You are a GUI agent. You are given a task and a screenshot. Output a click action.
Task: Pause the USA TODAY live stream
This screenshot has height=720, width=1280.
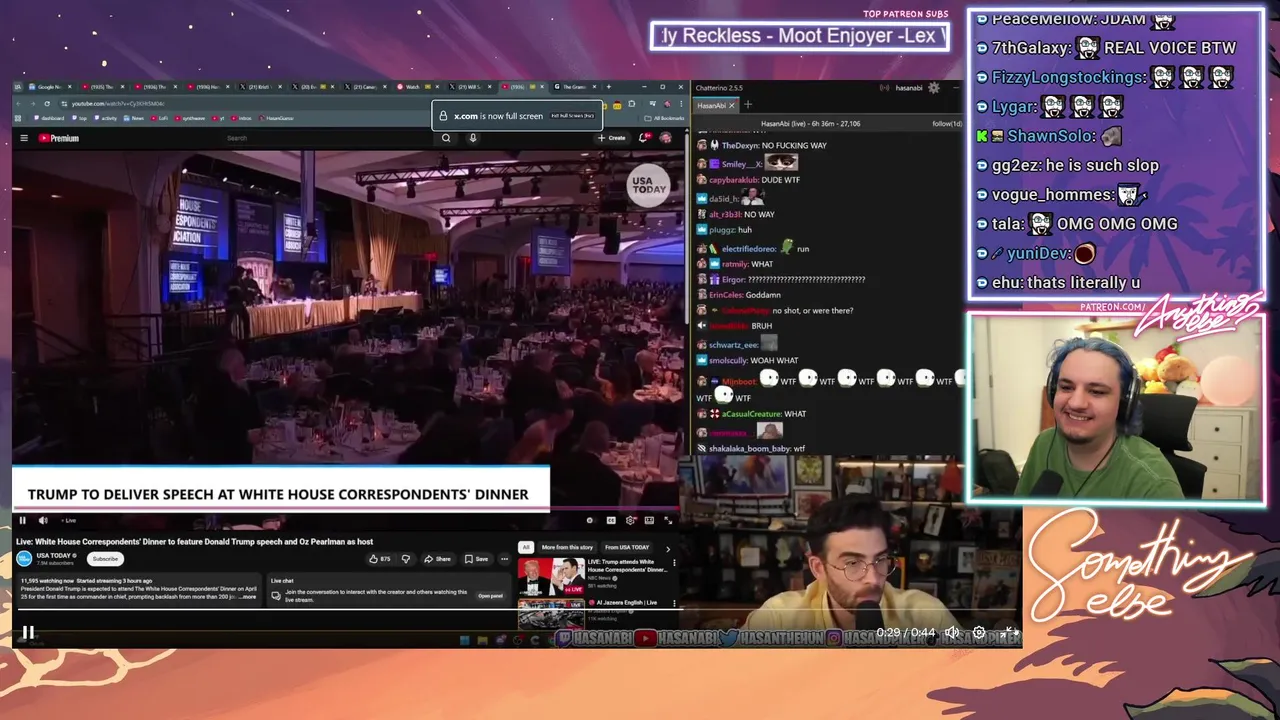coord(22,520)
